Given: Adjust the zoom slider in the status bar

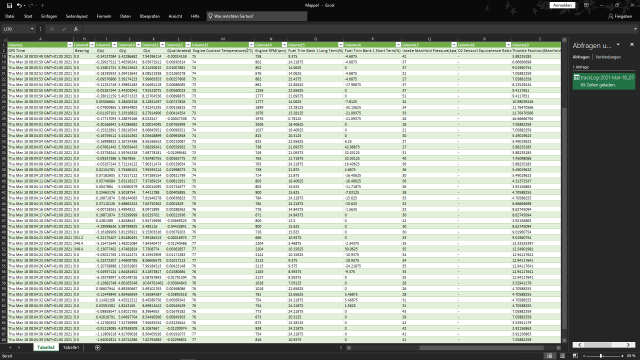Looking at the screenshot, I should [x=601, y=356].
